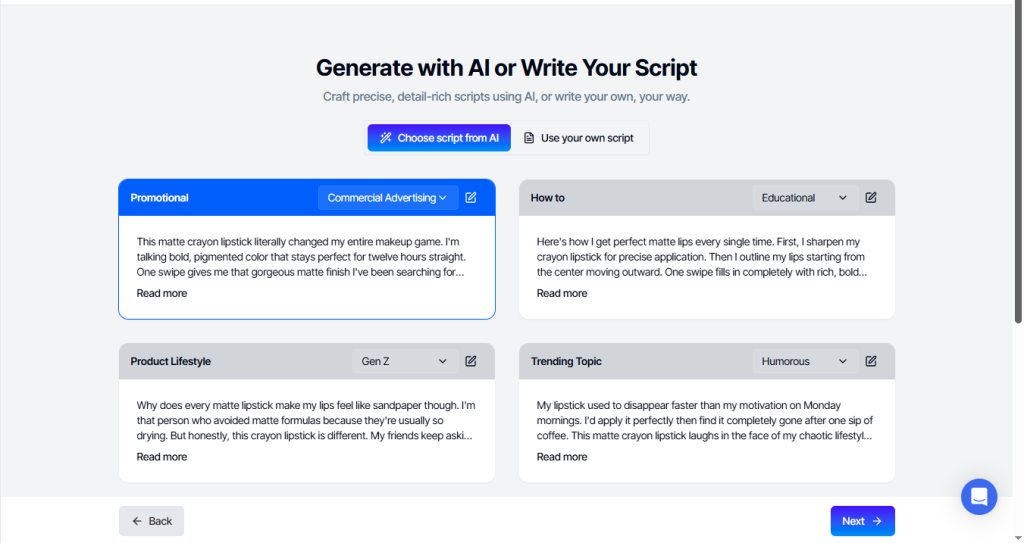Edit the Product Lifestyle script via pencil icon
The height and width of the screenshot is (543, 1024).
(471, 361)
